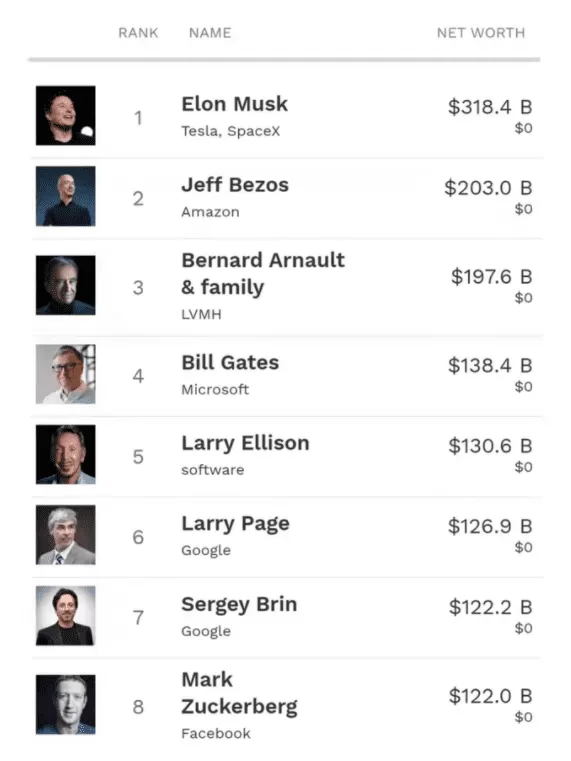Click the Bill Gates name

point(230,363)
